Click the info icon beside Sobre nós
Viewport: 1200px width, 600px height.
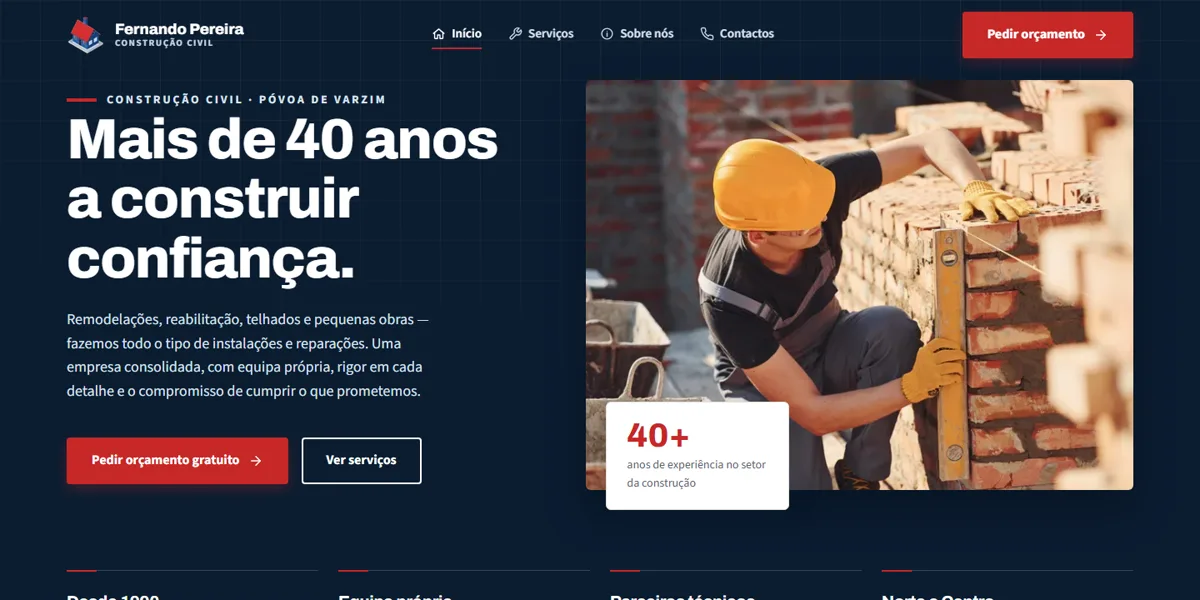click(x=607, y=34)
